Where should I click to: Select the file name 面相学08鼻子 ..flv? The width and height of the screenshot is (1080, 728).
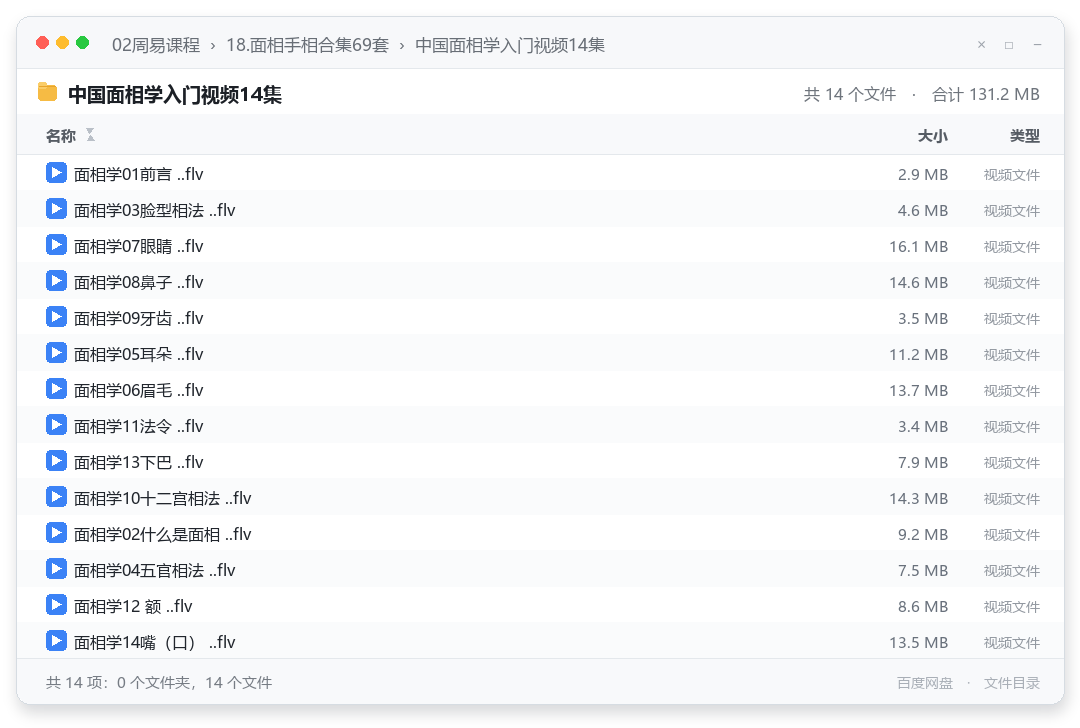click(138, 282)
